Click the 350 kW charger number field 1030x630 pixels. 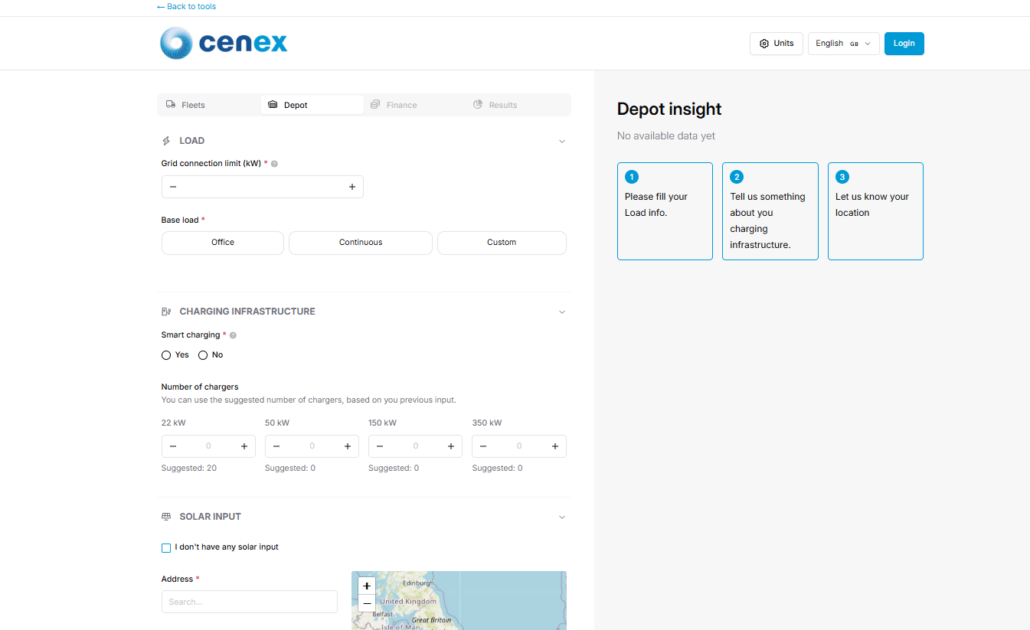pyautogui.click(x=519, y=446)
